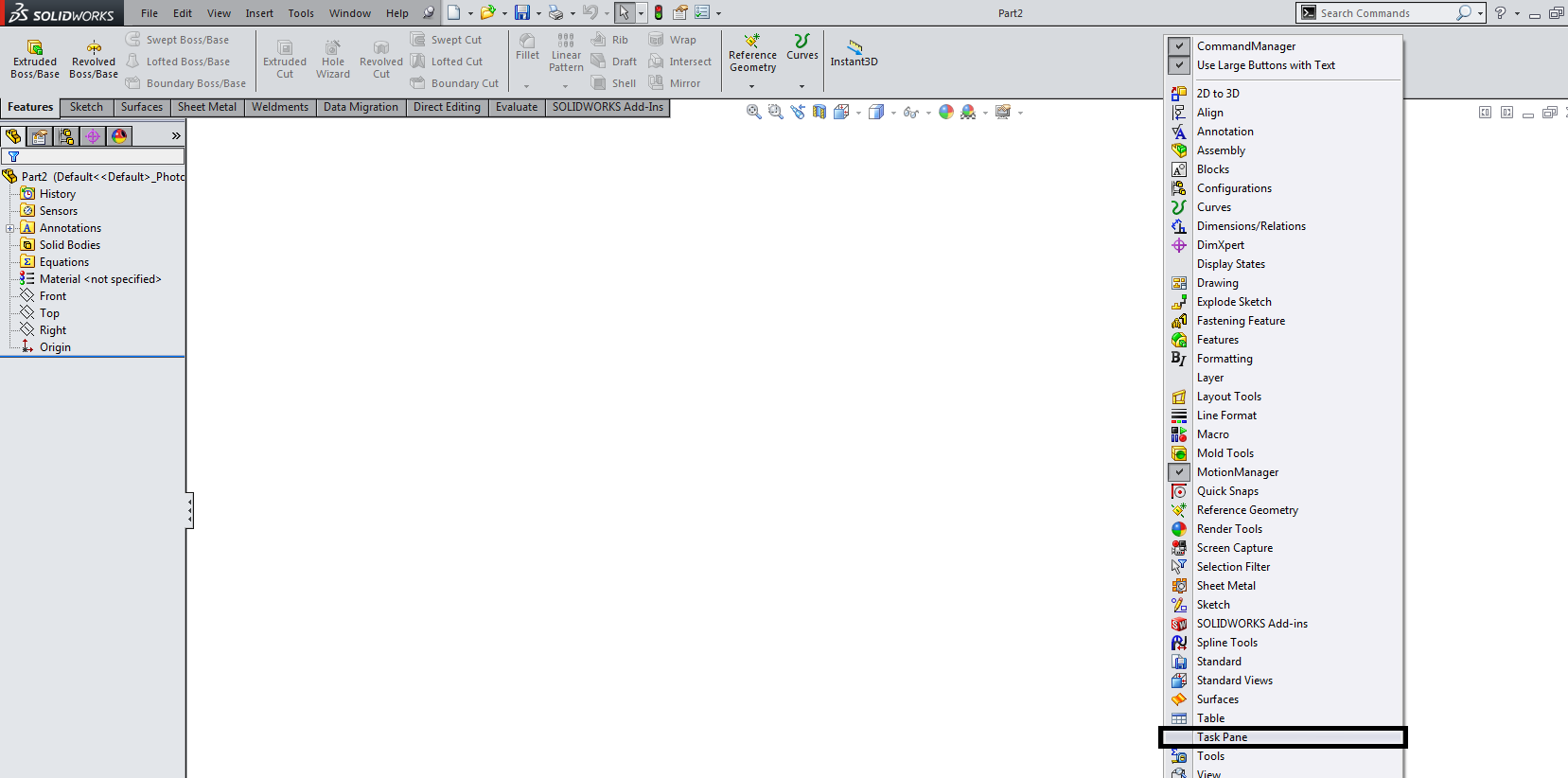Open the PropertyManager tab icon
This screenshot has width=1568, height=778.
pyautogui.click(x=40, y=136)
